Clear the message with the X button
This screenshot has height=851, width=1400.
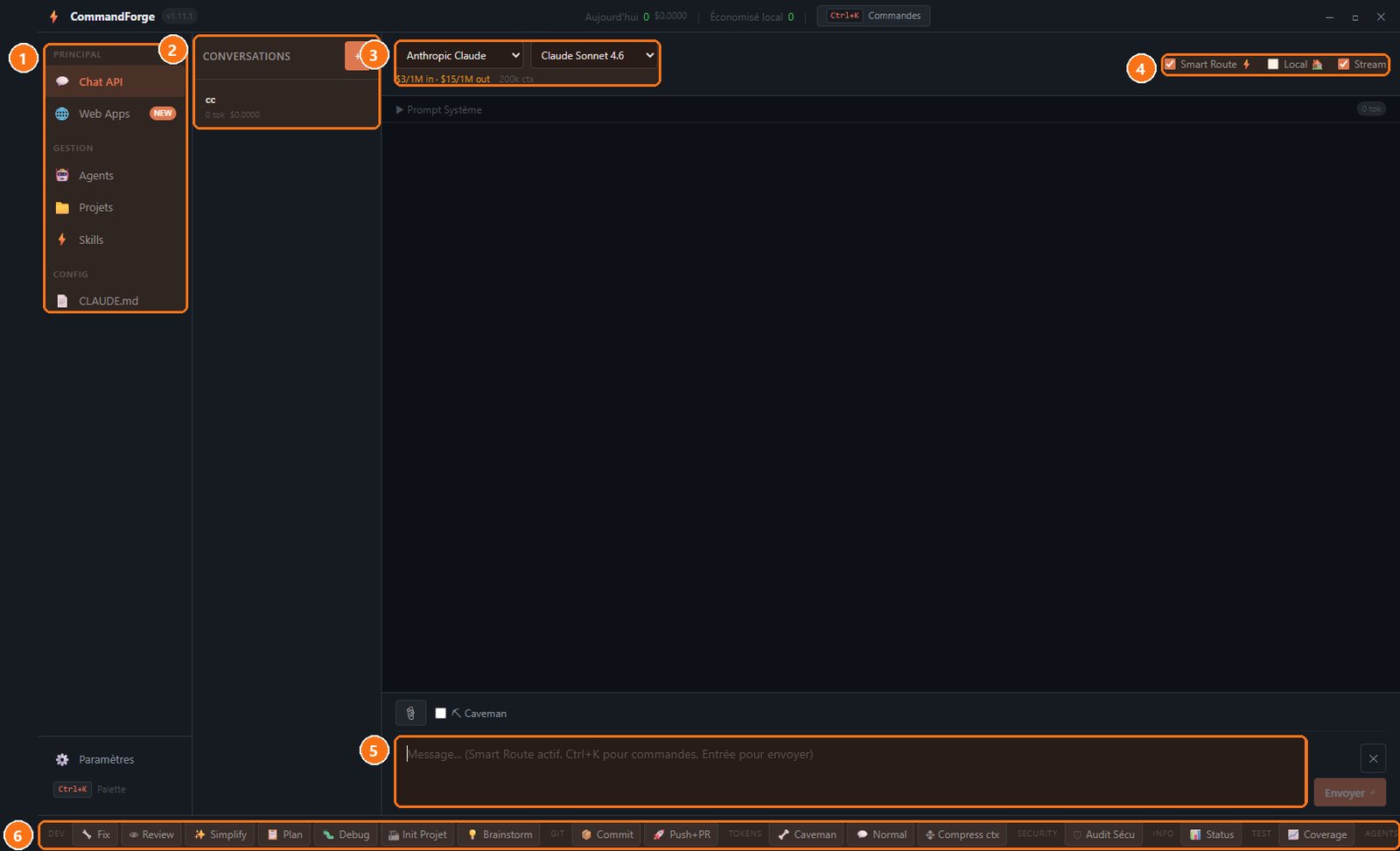coord(1373,758)
